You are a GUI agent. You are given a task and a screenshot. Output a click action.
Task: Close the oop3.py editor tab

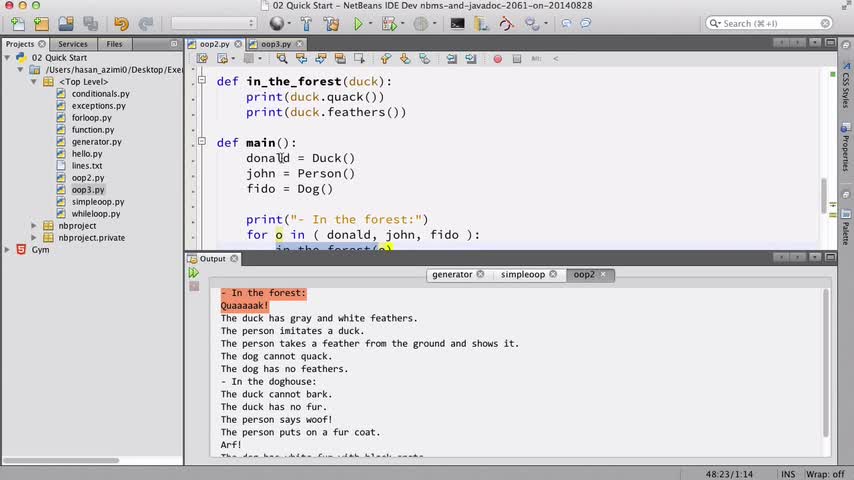[x=299, y=44]
